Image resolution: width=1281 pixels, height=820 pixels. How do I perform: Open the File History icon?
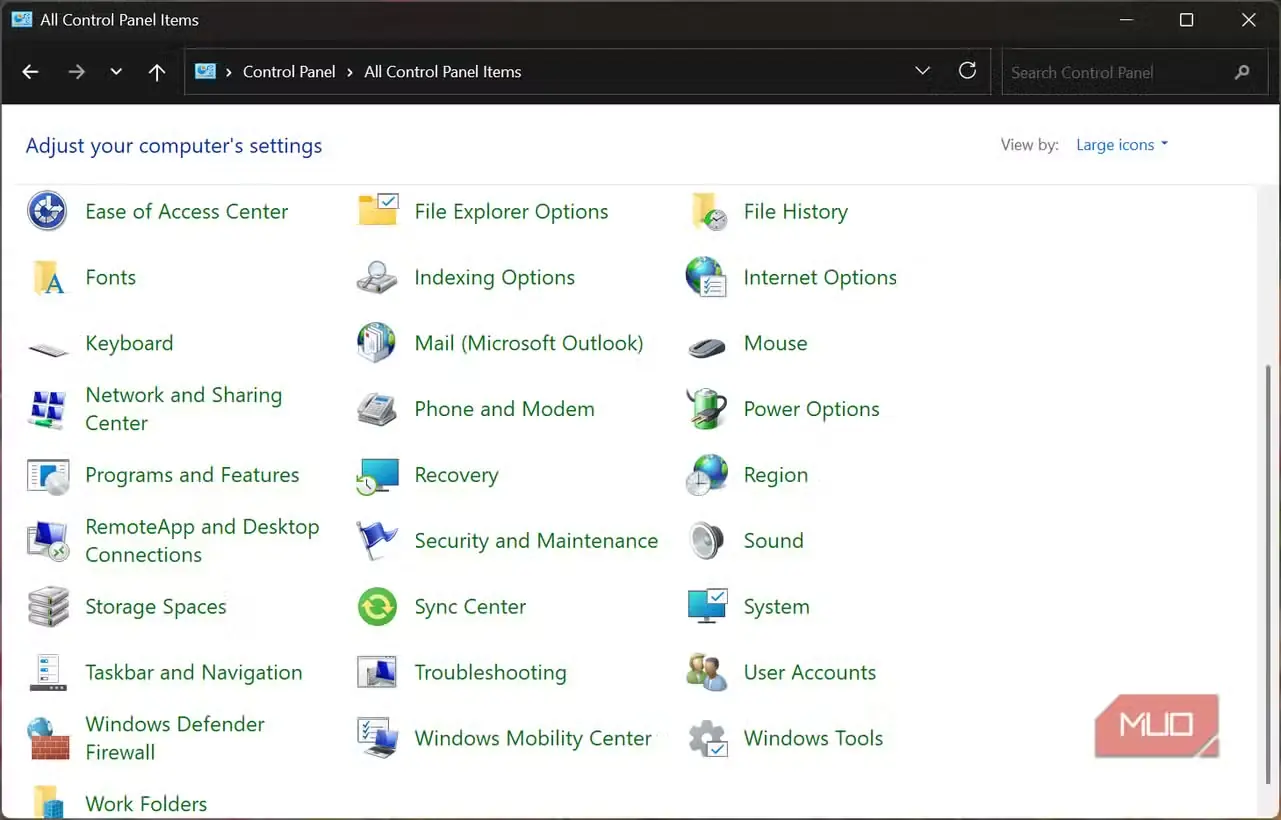tap(708, 211)
